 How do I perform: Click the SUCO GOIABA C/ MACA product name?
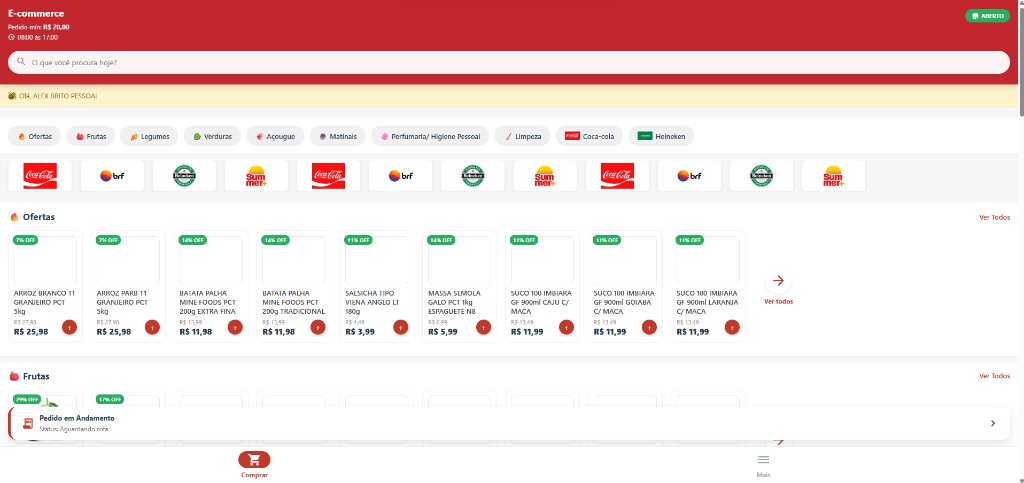624,302
